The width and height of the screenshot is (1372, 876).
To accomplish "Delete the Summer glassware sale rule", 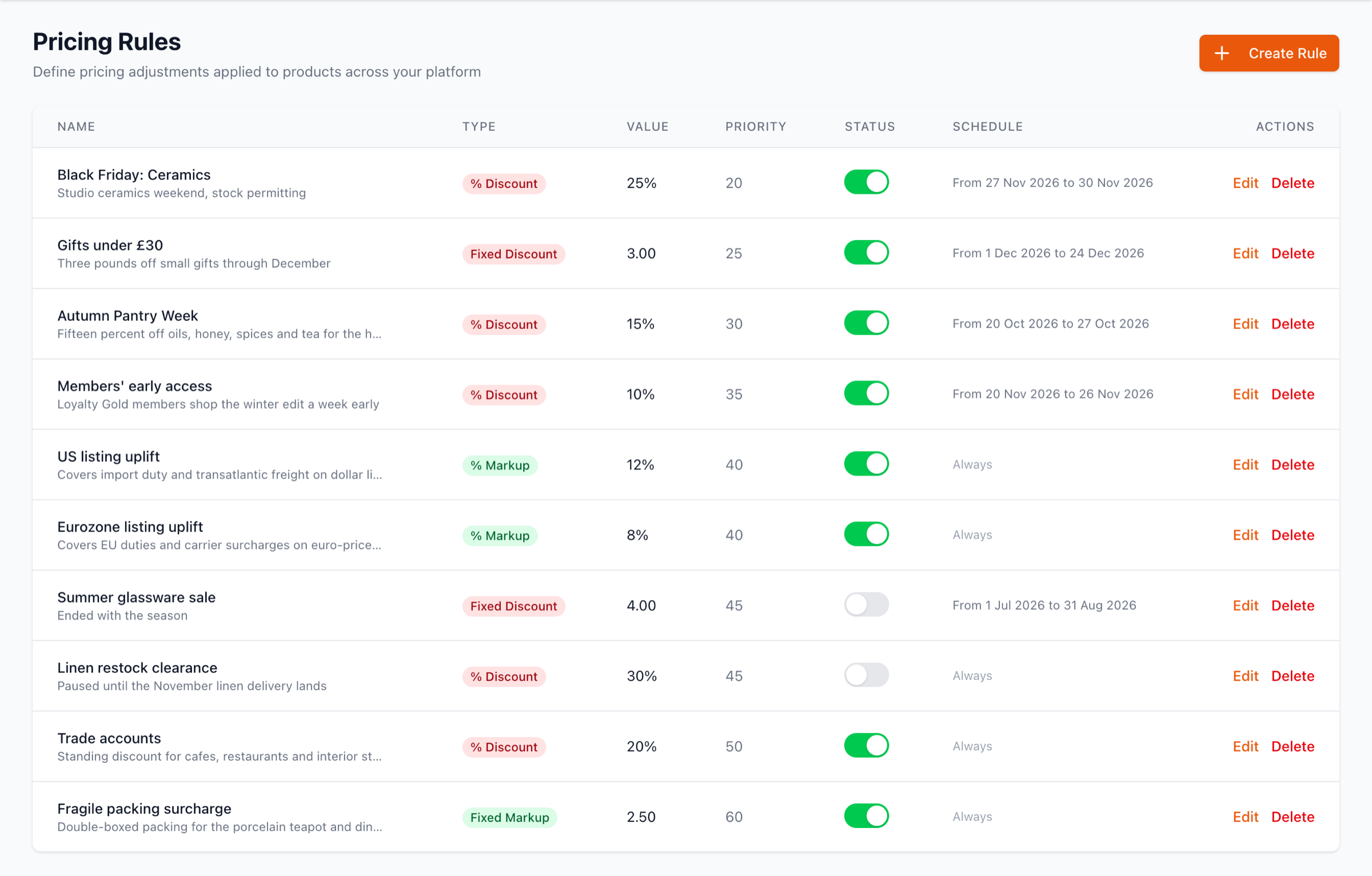I will [x=1293, y=605].
